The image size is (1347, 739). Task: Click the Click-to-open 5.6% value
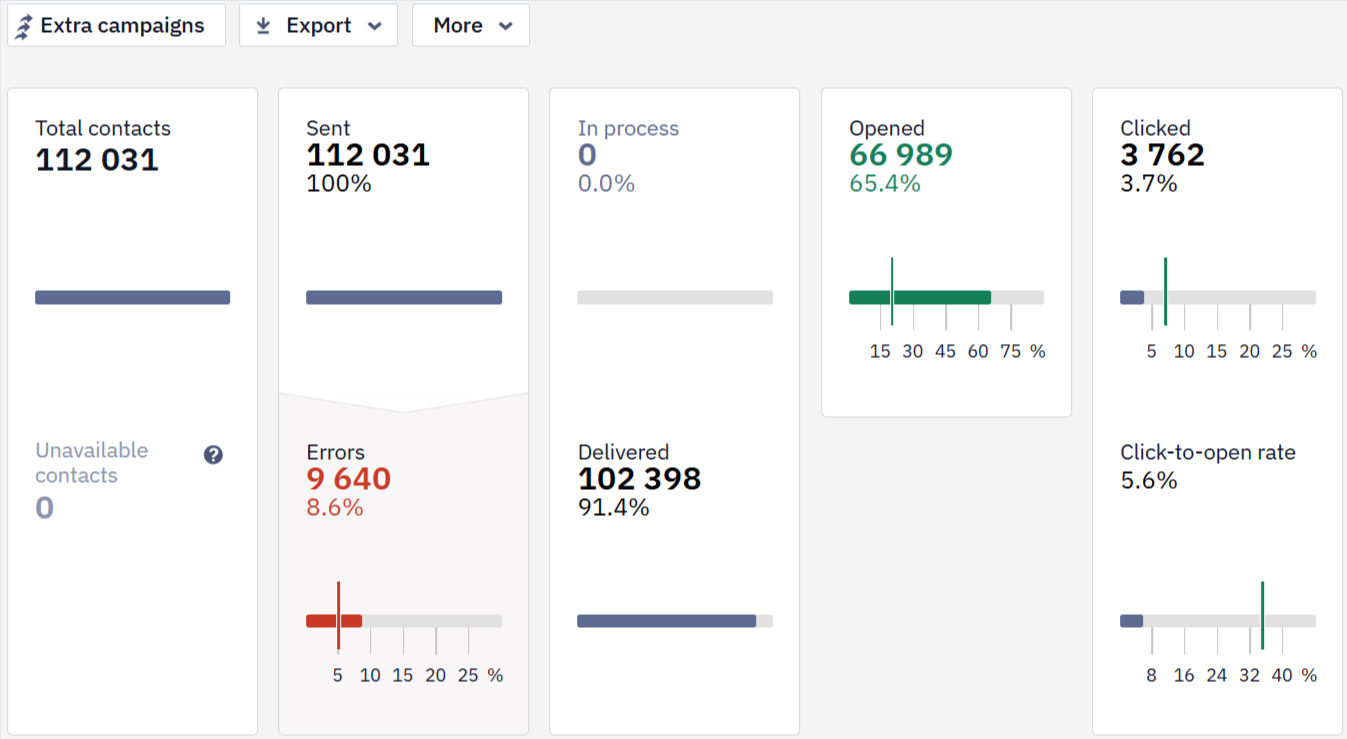click(x=1149, y=481)
